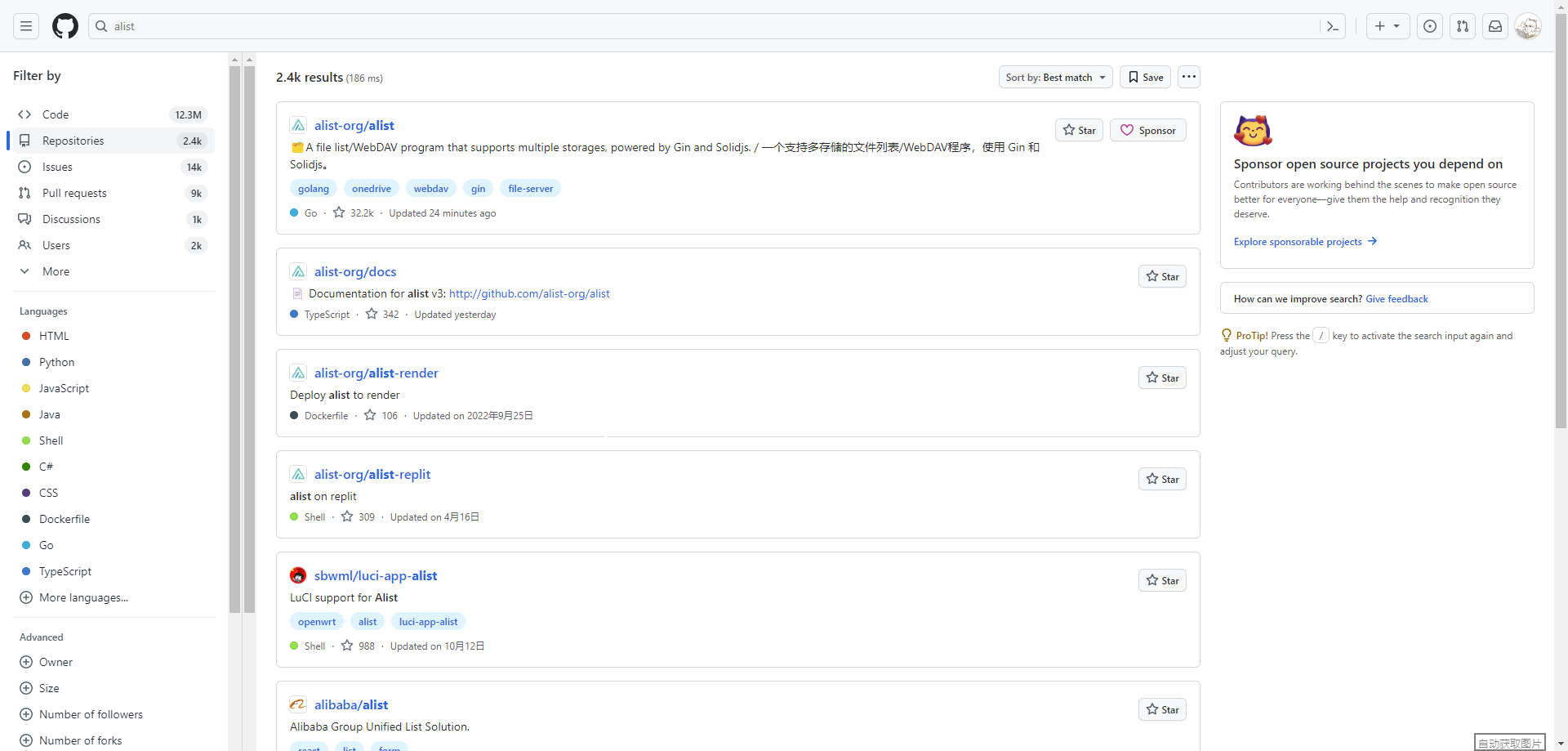Filter results by Users

114,245
